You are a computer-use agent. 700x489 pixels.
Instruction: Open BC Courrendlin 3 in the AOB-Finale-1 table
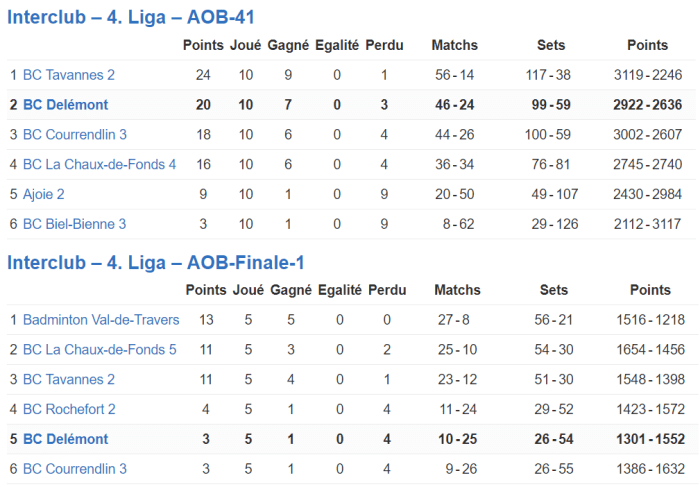[x=75, y=469]
